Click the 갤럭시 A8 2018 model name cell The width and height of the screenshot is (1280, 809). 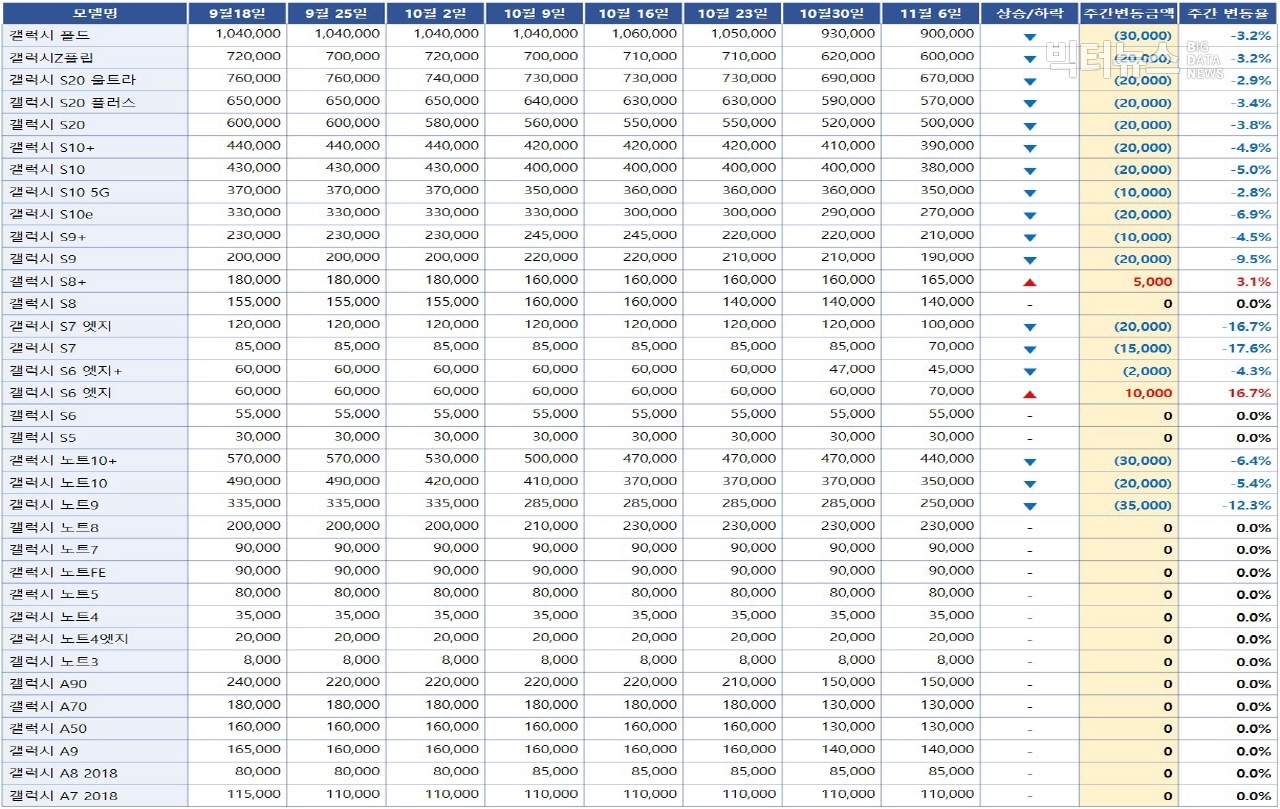[x=94, y=774]
